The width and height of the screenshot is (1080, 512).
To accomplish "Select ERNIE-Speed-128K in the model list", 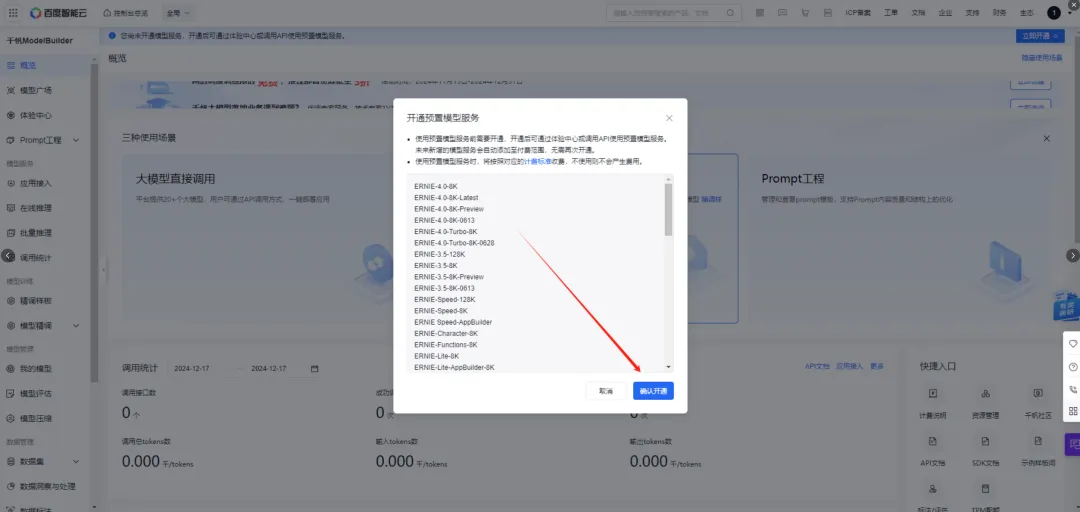I will (444, 299).
